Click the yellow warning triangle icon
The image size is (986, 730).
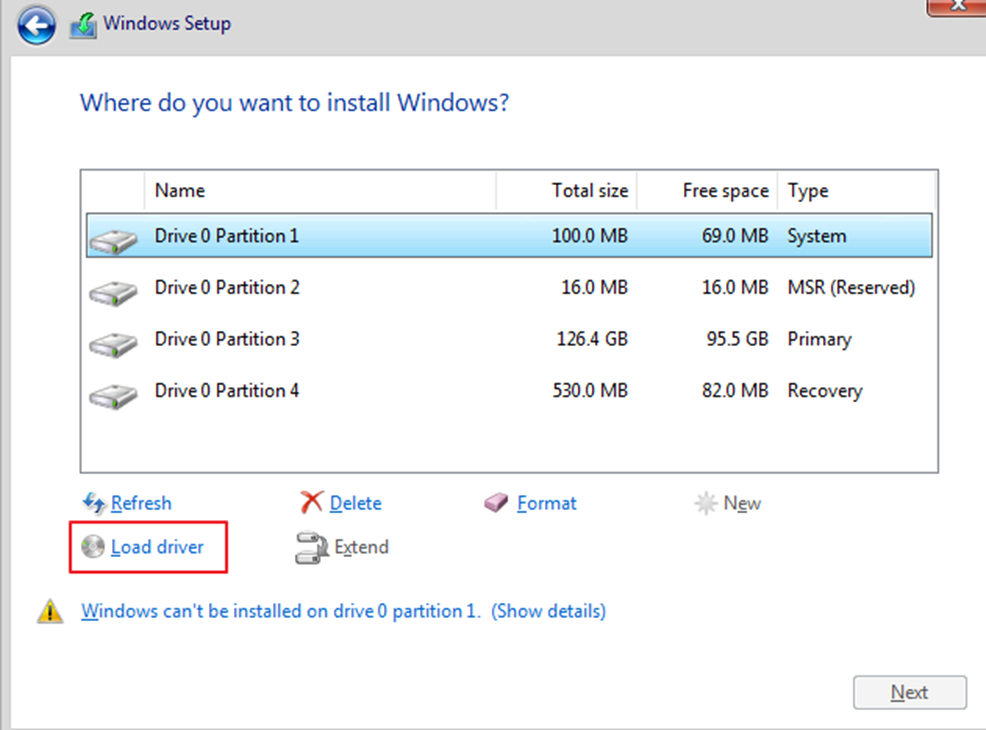point(50,611)
